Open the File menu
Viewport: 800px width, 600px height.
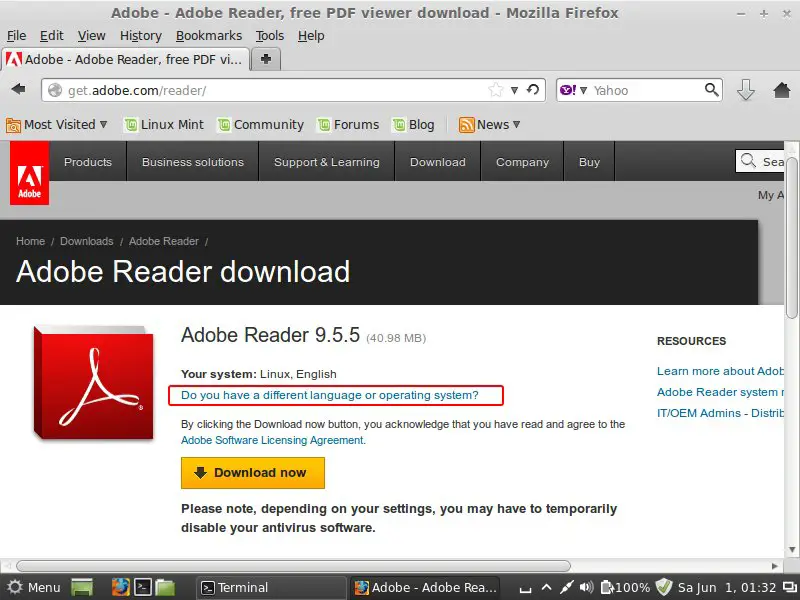[16, 36]
